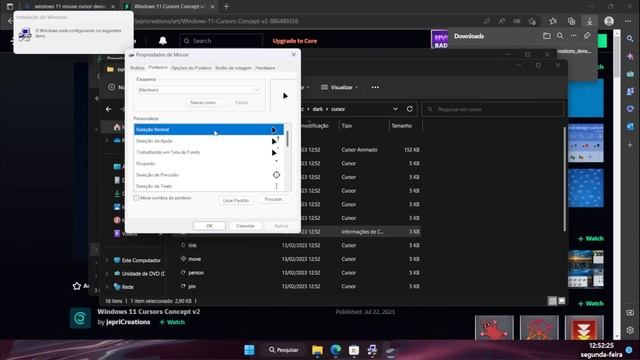Open the Esquema scheme dropdown
640x360 pixels.
pyautogui.click(x=199, y=90)
